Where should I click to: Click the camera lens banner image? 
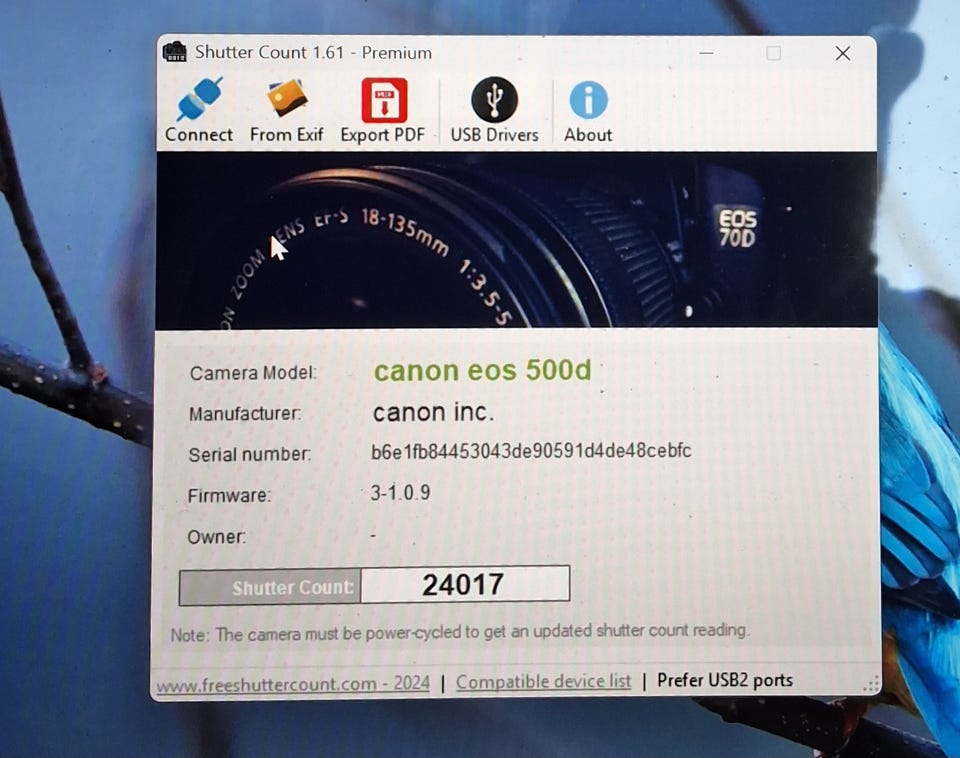pyautogui.click(x=516, y=240)
